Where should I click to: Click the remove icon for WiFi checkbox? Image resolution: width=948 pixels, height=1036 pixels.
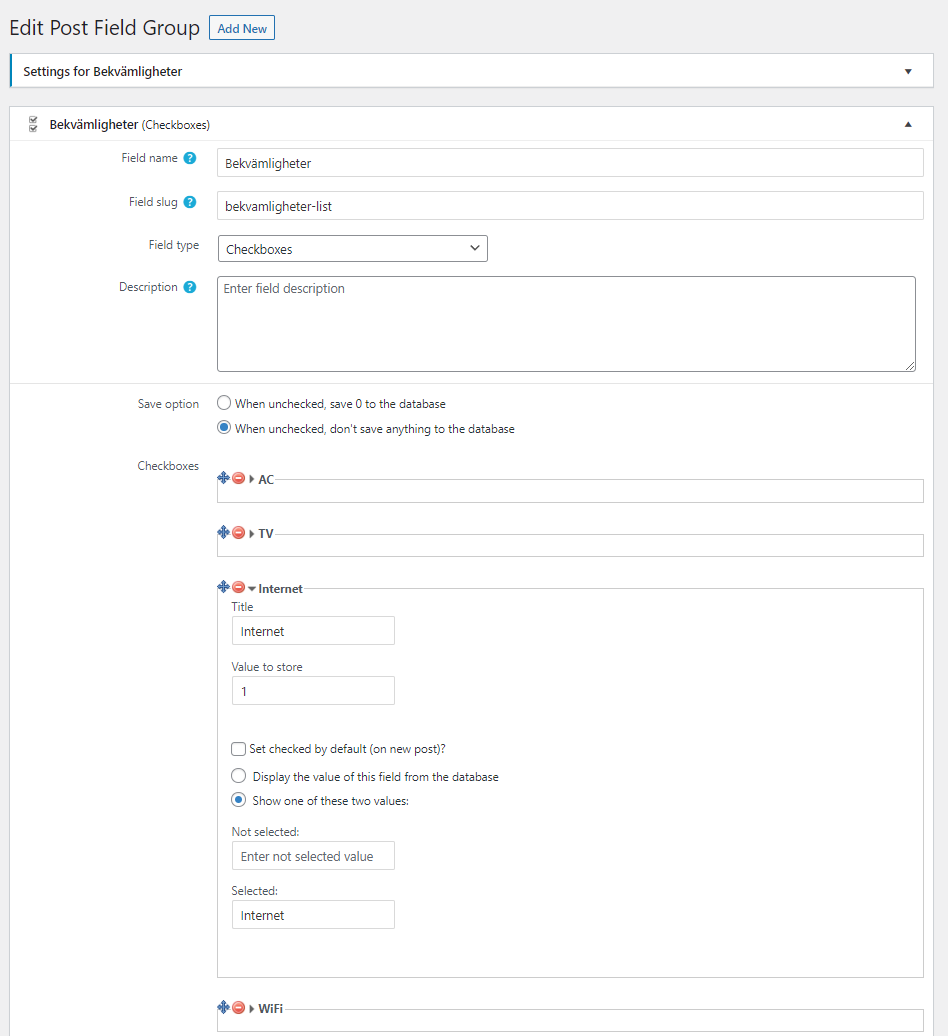click(239, 1007)
